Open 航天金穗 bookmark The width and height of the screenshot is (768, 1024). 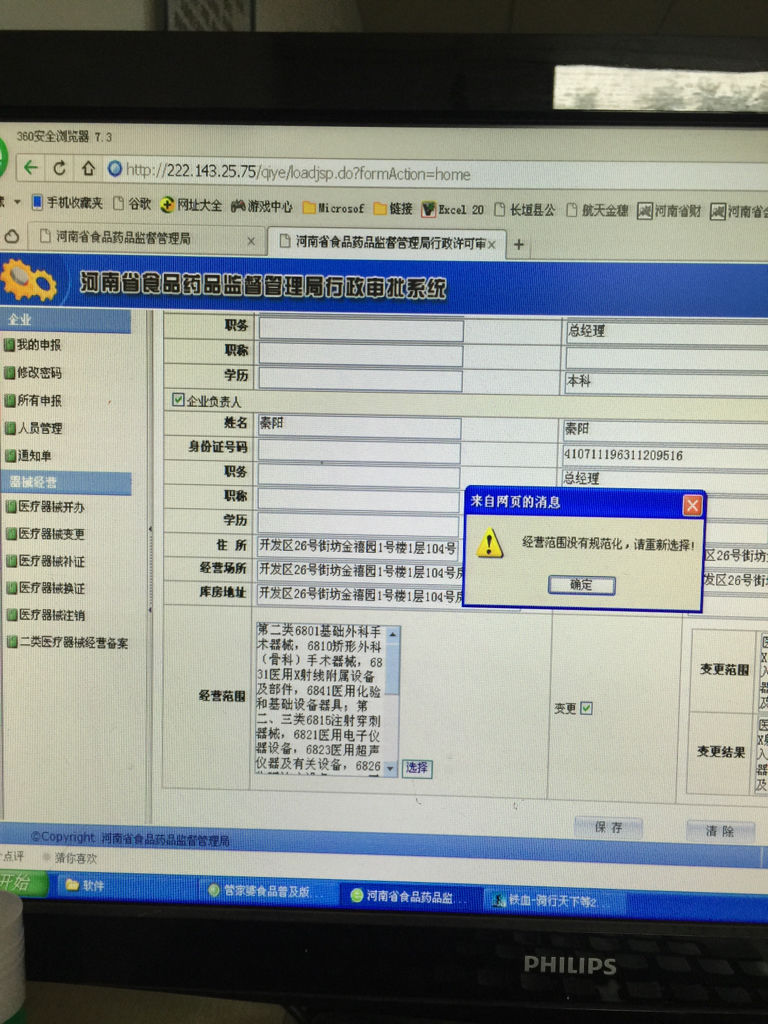tap(597, 210)
